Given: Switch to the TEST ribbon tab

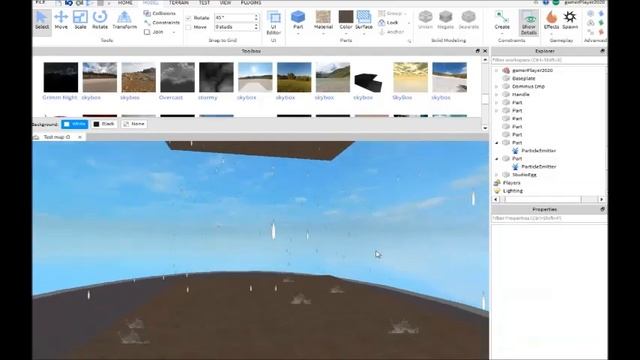Looking at the screenshot, I should [204, 2].
